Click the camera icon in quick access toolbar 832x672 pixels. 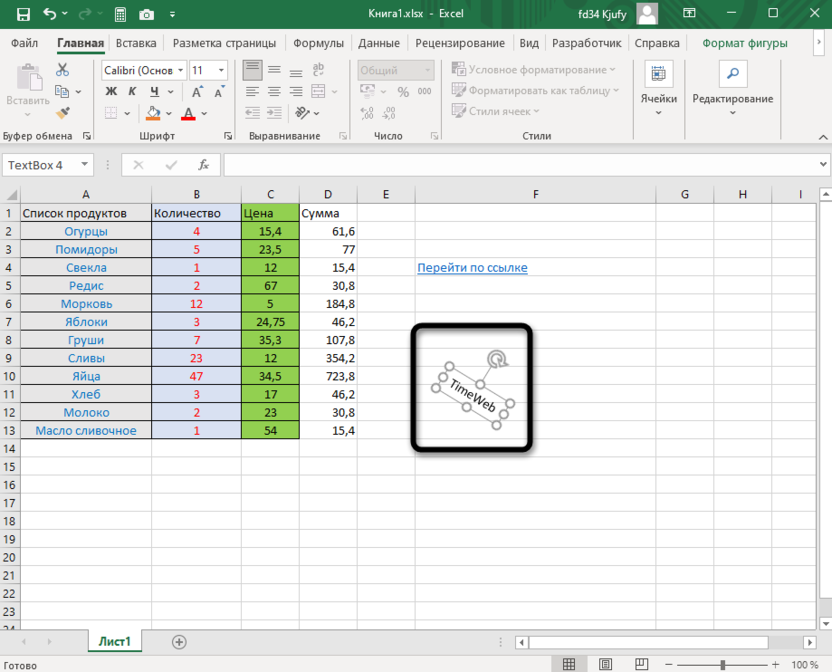pyautogui.click(x=147, y=15)
